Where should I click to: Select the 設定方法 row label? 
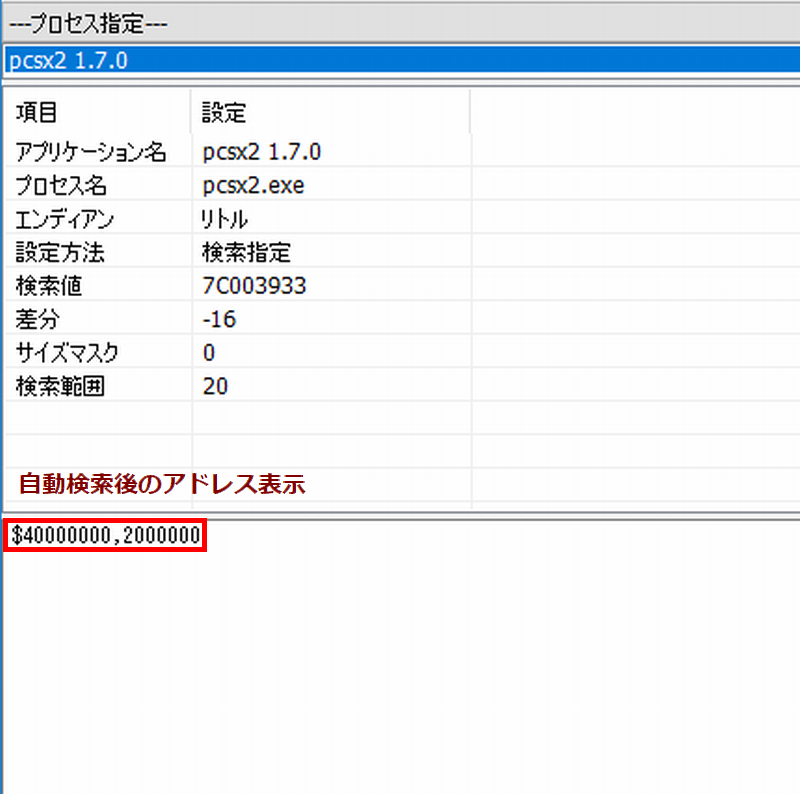(60, 252)
